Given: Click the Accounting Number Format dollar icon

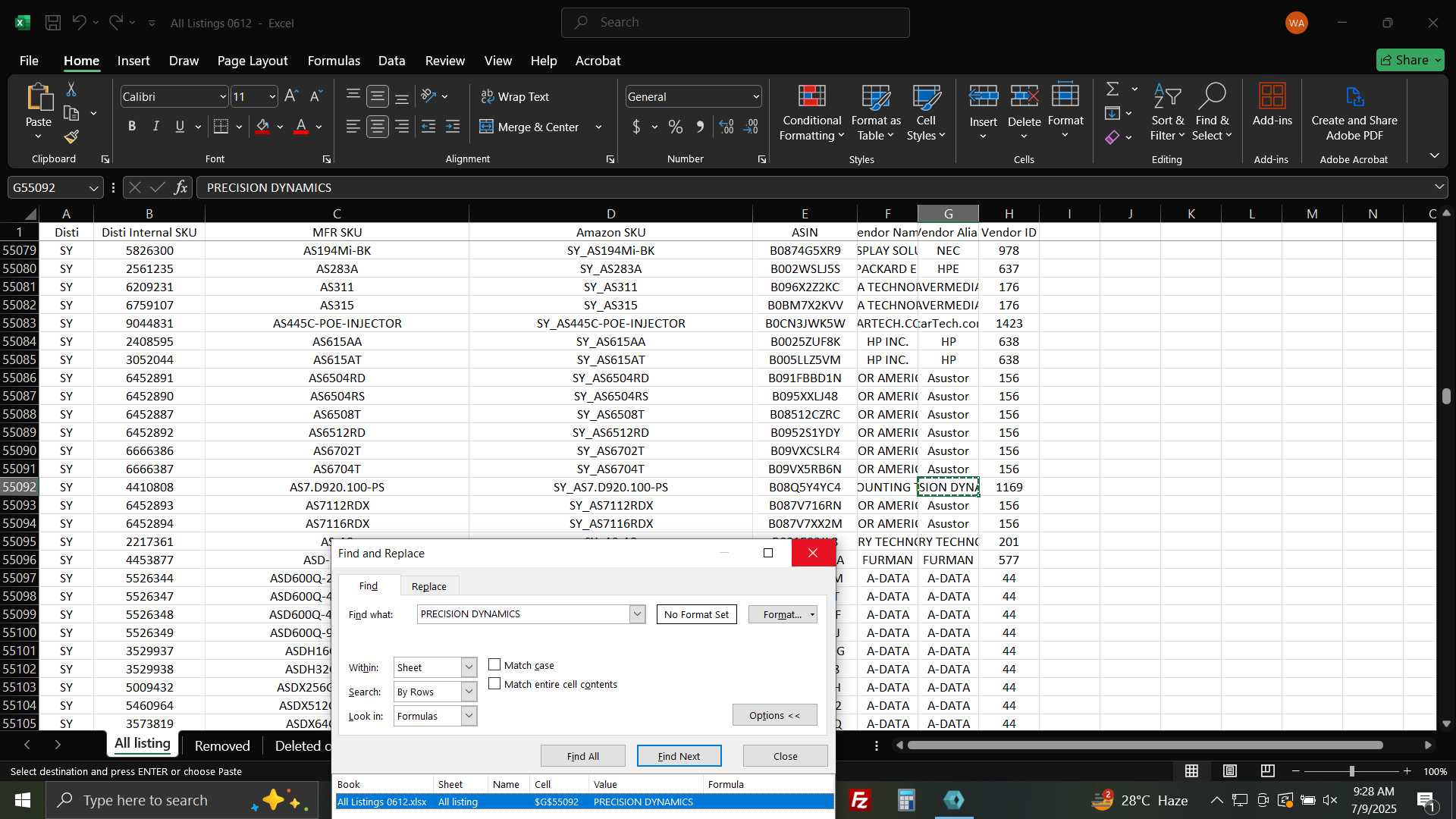Looking at the screenshot, I should tap(635, 127).
